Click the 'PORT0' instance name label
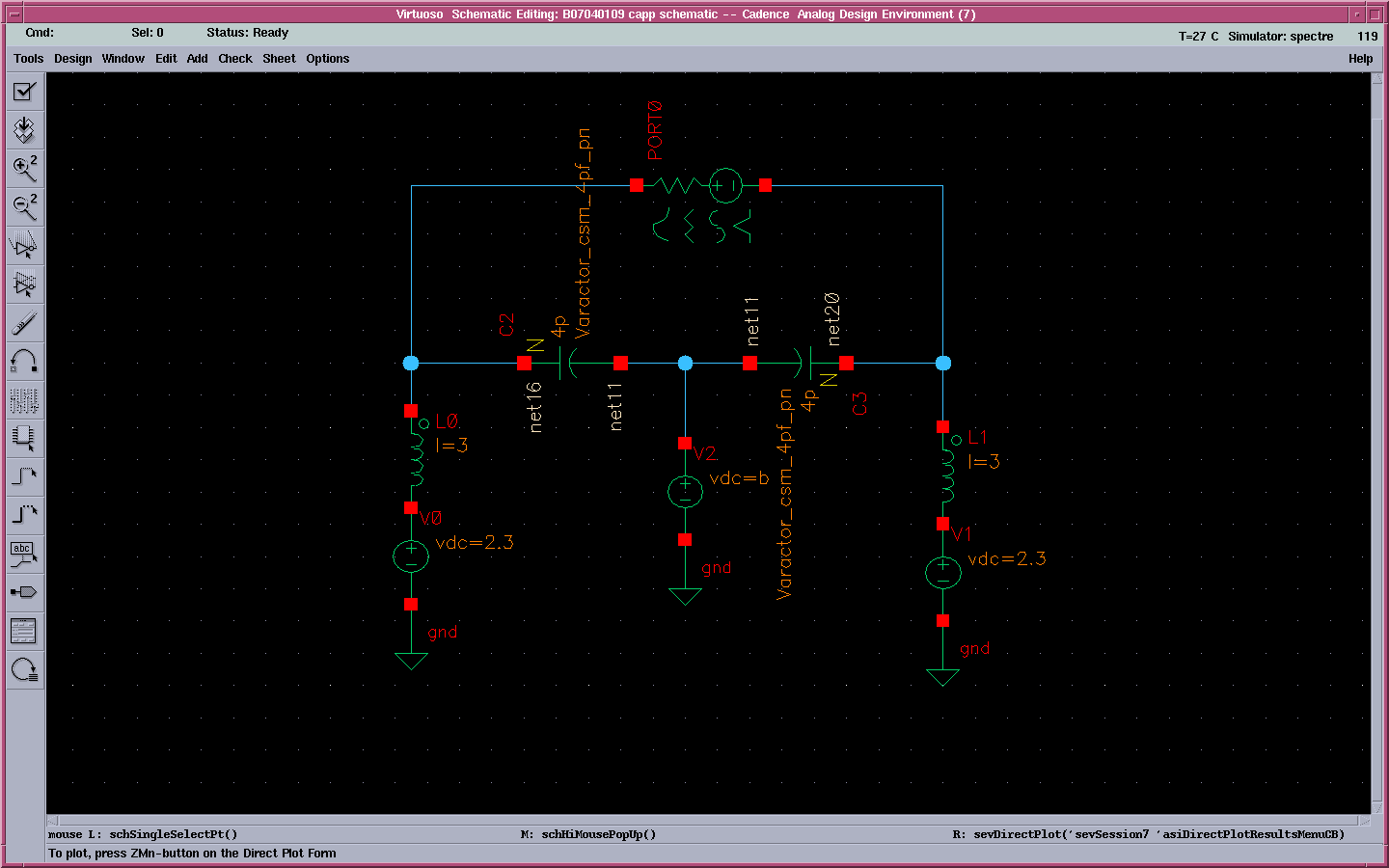The height and width of the screenshot is (868, 1389). coord(655,130)
